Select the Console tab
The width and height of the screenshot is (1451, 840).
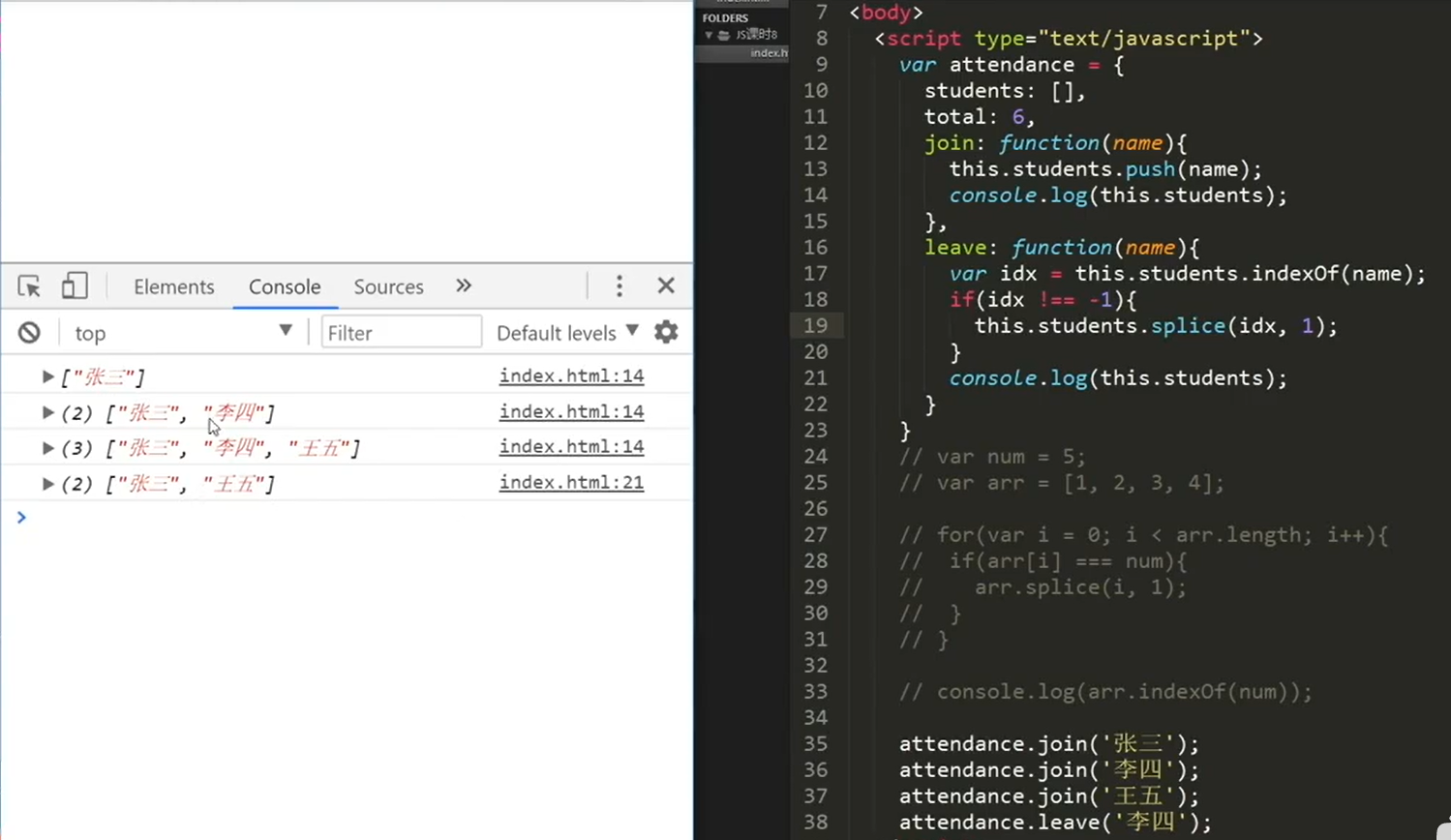point(285,286)
